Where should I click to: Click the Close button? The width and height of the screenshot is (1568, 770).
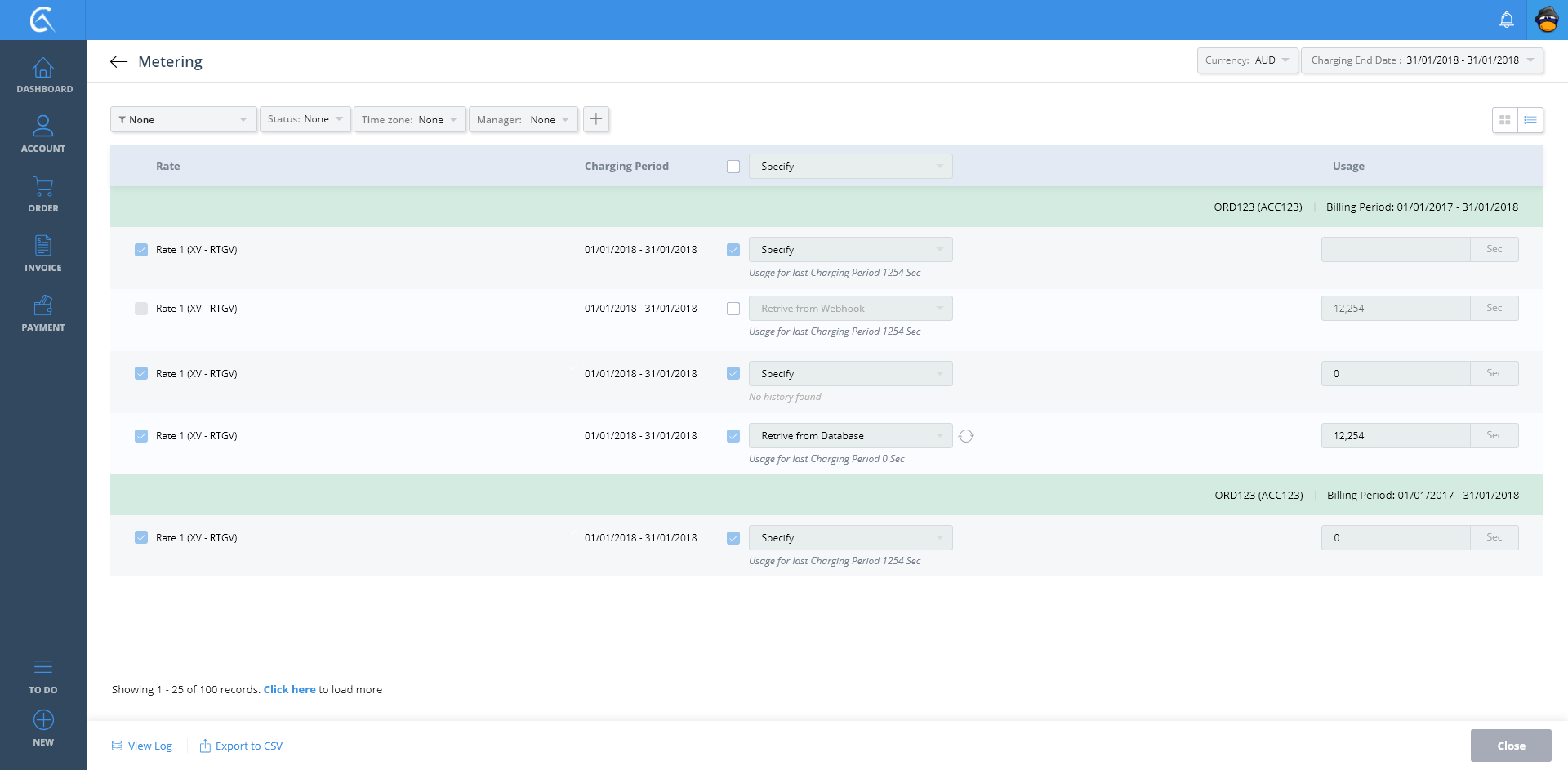[1511, 746]
